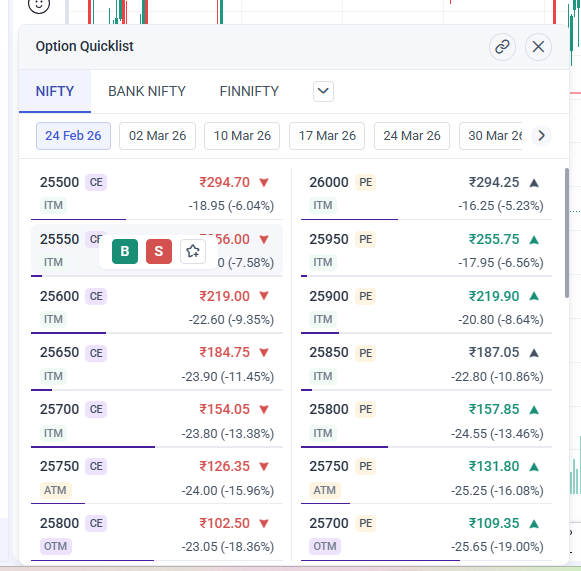Click the option list vertical scrollbar
Viewport: 581px width, 571px height.
[x=567, y=233]
